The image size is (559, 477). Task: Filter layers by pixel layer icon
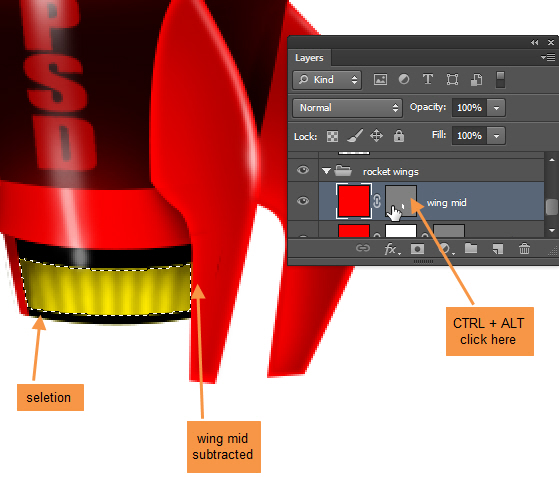tap(380, 79)
